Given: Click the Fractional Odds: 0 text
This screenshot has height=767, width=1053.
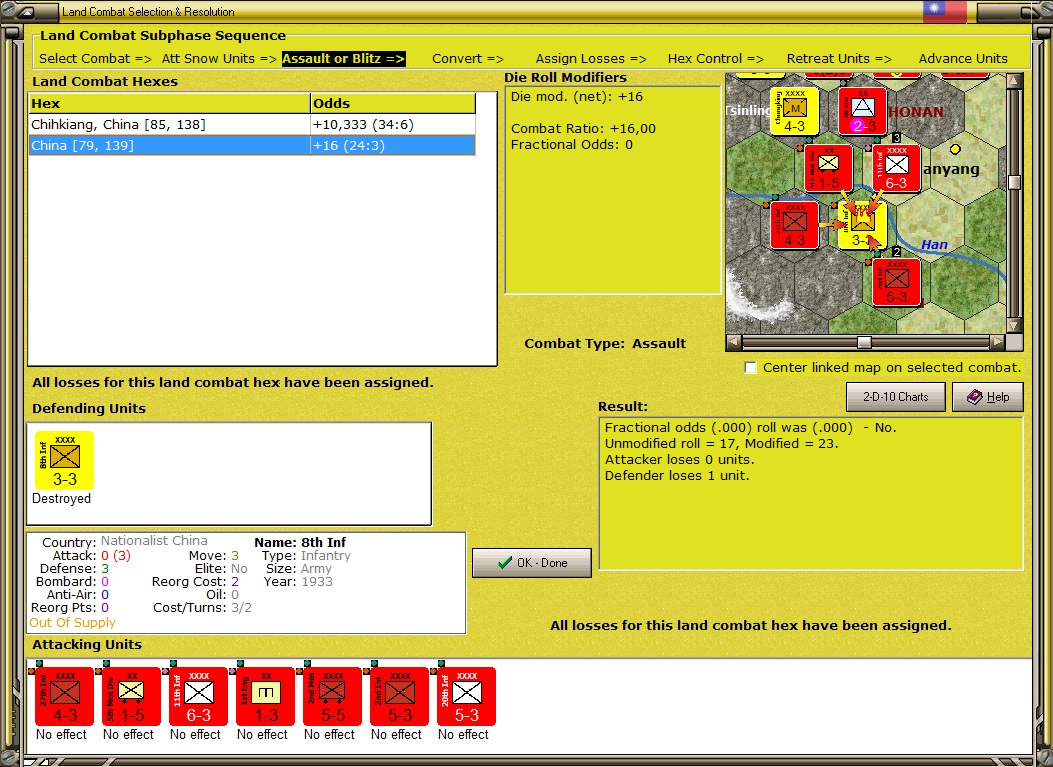Looking at the screenshot, I should tap(571, 144).
